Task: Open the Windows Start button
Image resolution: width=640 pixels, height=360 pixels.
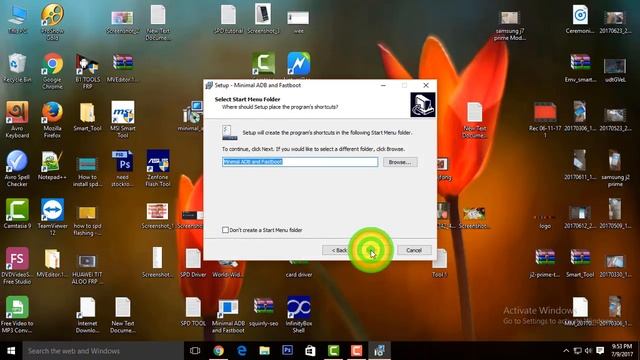Action: [11, 351]
